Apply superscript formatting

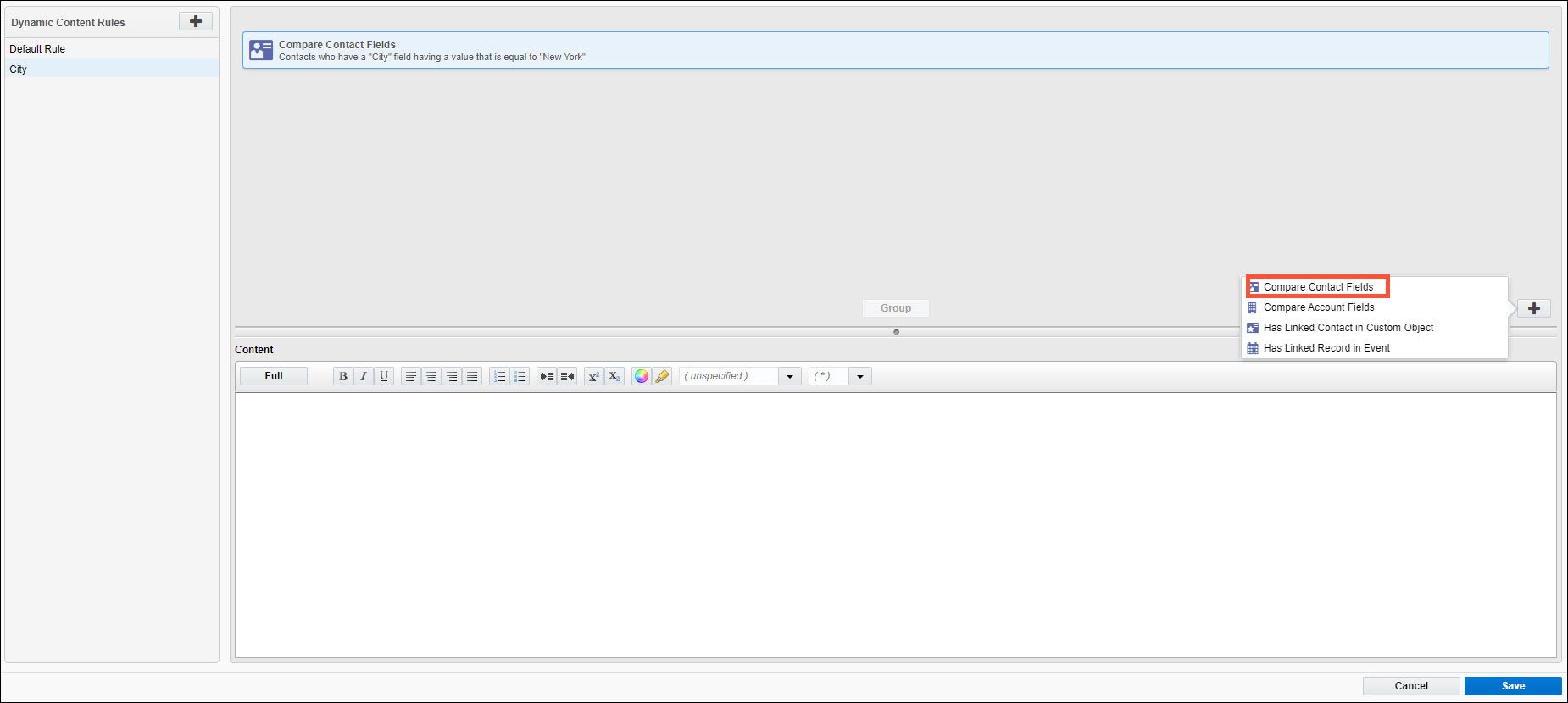click(594, 376)
